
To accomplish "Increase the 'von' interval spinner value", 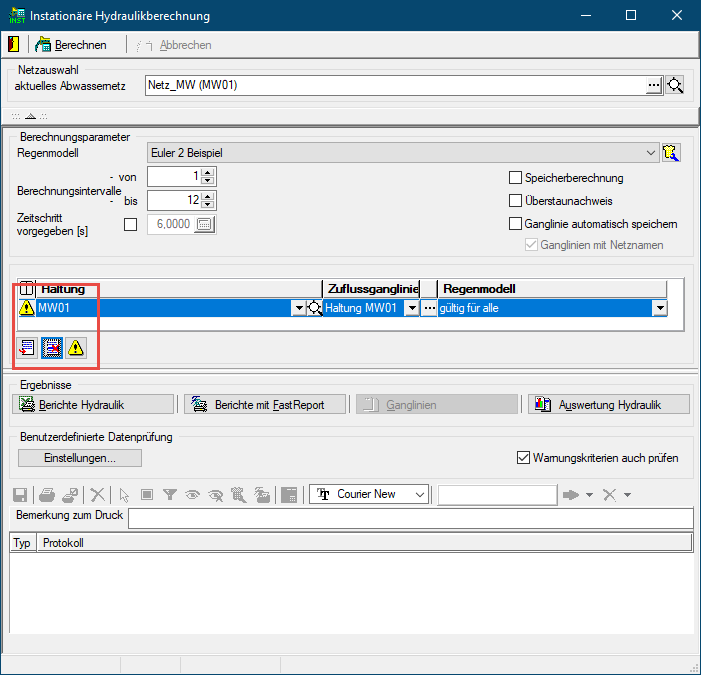I will 208,172.
